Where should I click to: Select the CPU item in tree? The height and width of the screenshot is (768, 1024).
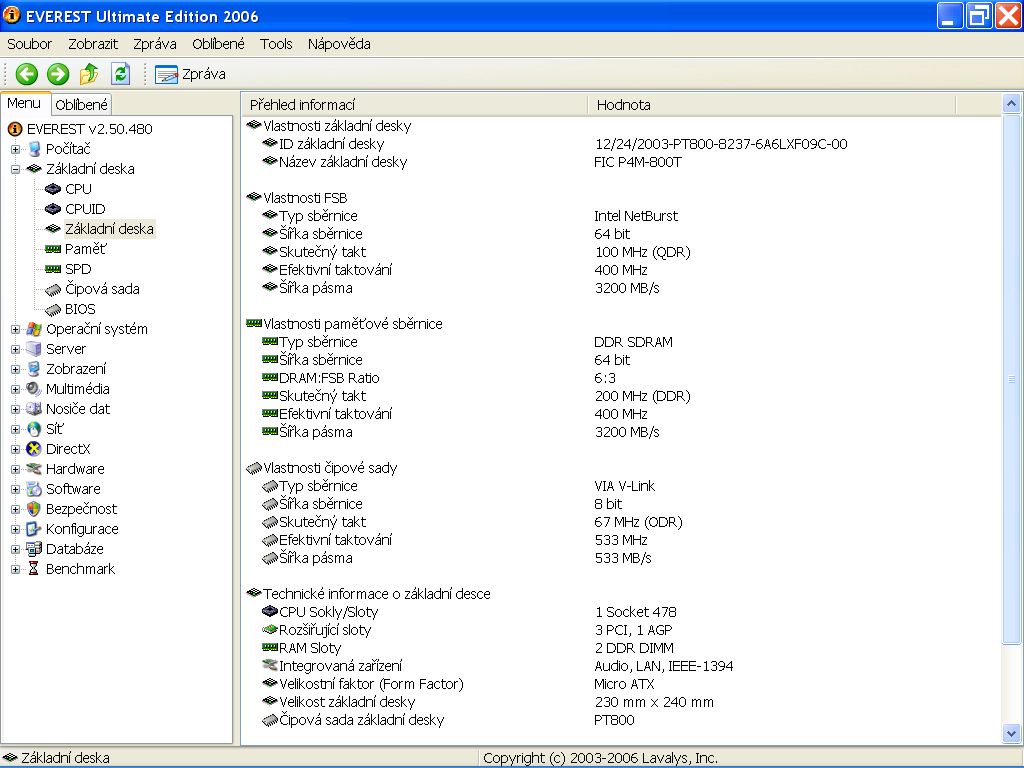(78, 189)
